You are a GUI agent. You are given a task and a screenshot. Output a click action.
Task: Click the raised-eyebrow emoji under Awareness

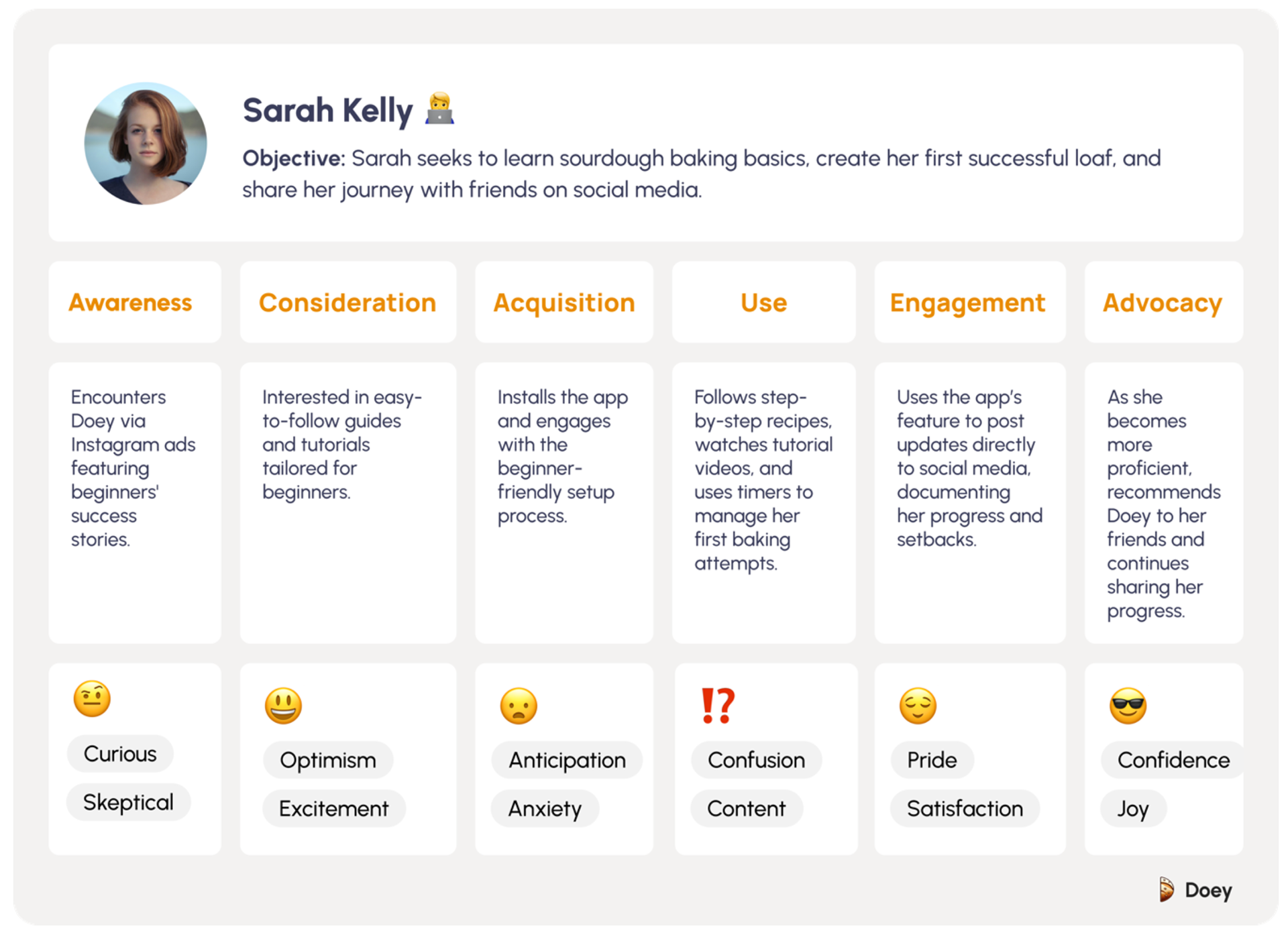92,699
